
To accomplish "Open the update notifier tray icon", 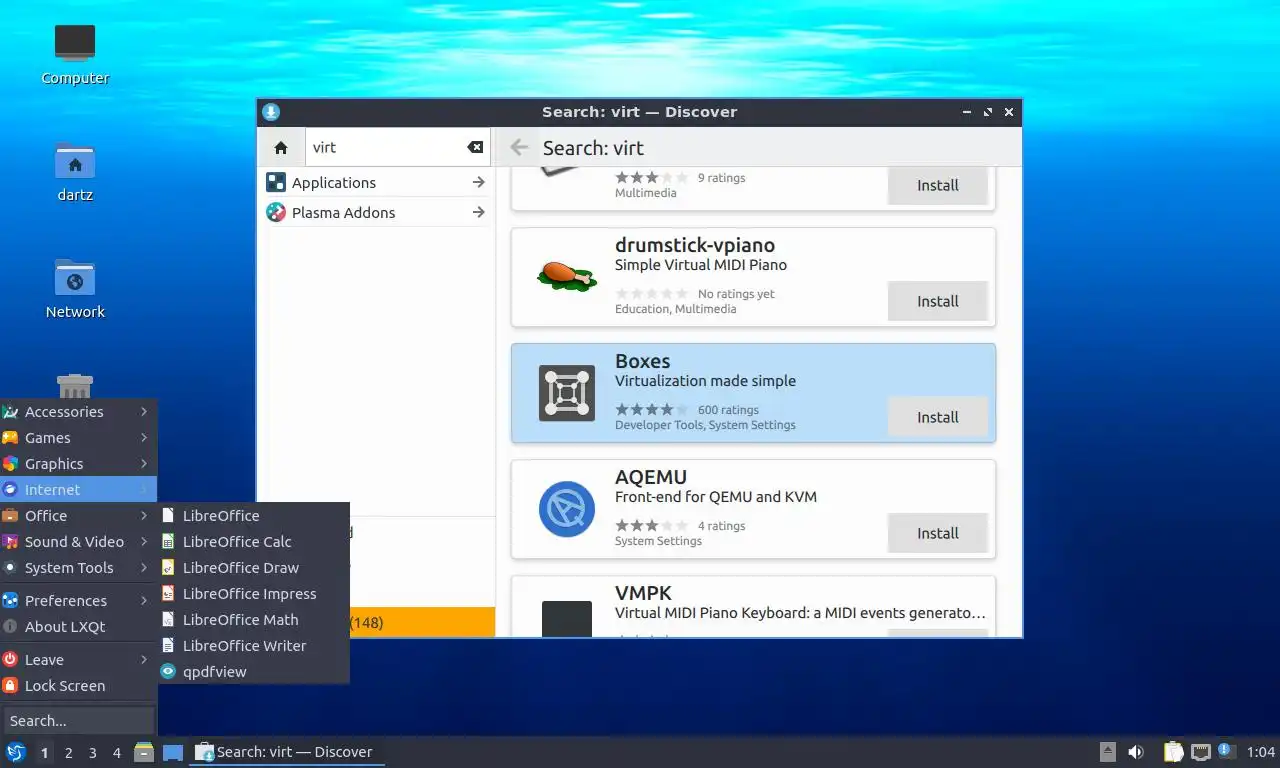I will point(1226,752).
